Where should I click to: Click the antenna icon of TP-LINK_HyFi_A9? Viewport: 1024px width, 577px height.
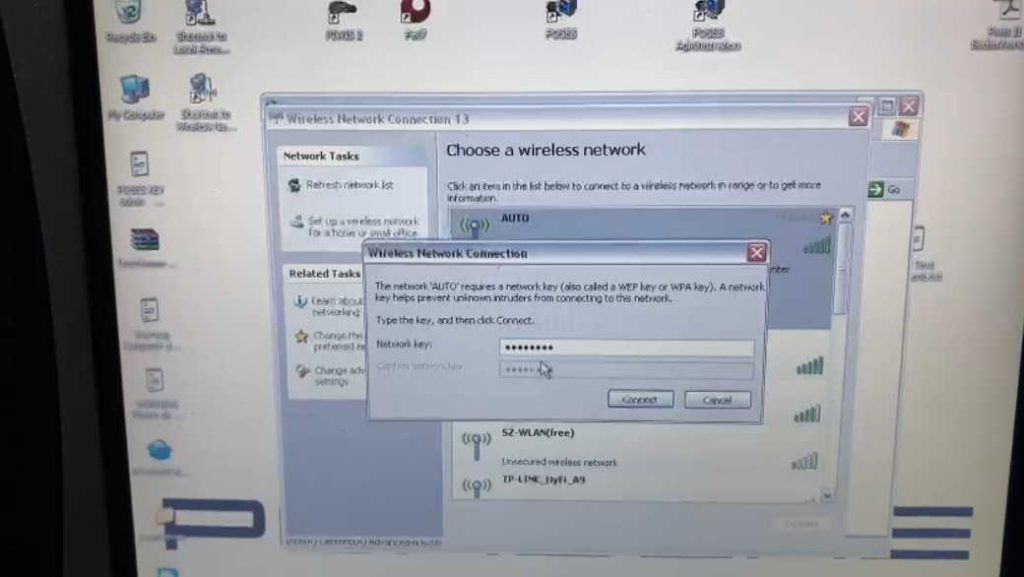pyautogui.click(x=476, y=487)
